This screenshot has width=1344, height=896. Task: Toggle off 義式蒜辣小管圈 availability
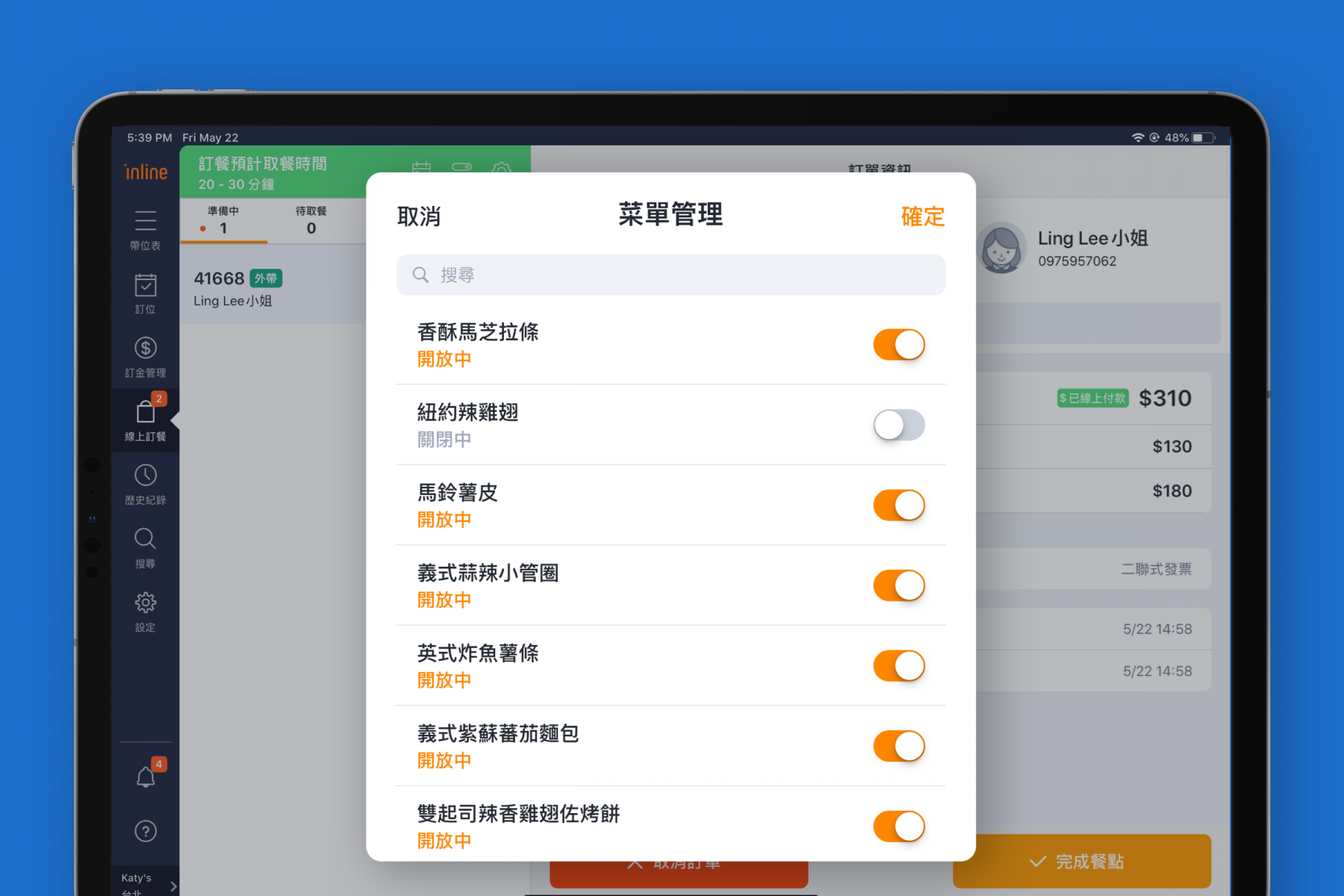pos(898,585)
